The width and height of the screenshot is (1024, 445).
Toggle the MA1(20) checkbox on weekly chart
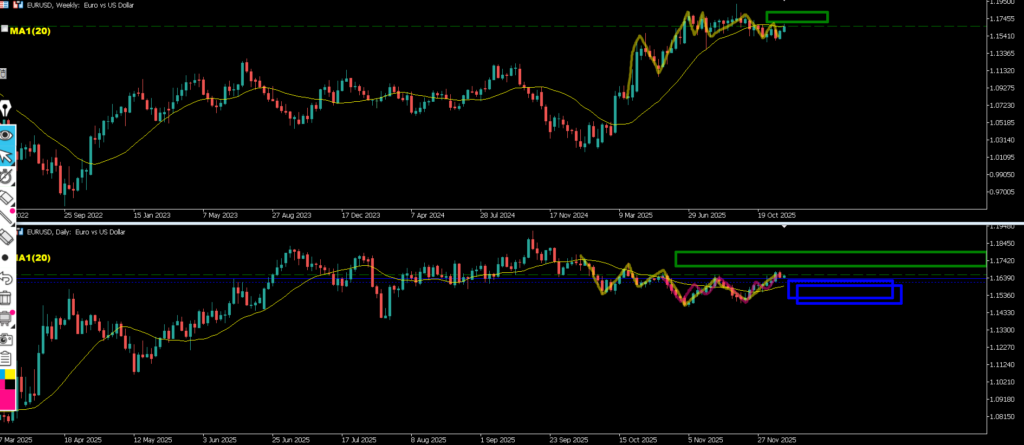coord(4,31)
